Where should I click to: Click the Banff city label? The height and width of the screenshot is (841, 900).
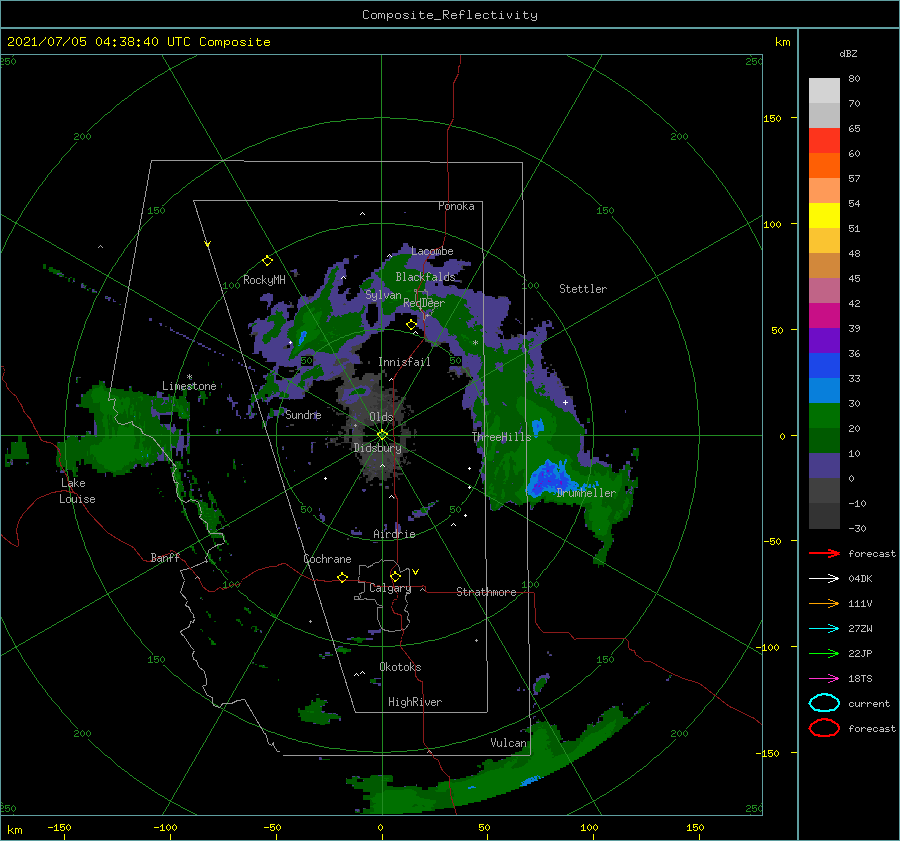165,557
